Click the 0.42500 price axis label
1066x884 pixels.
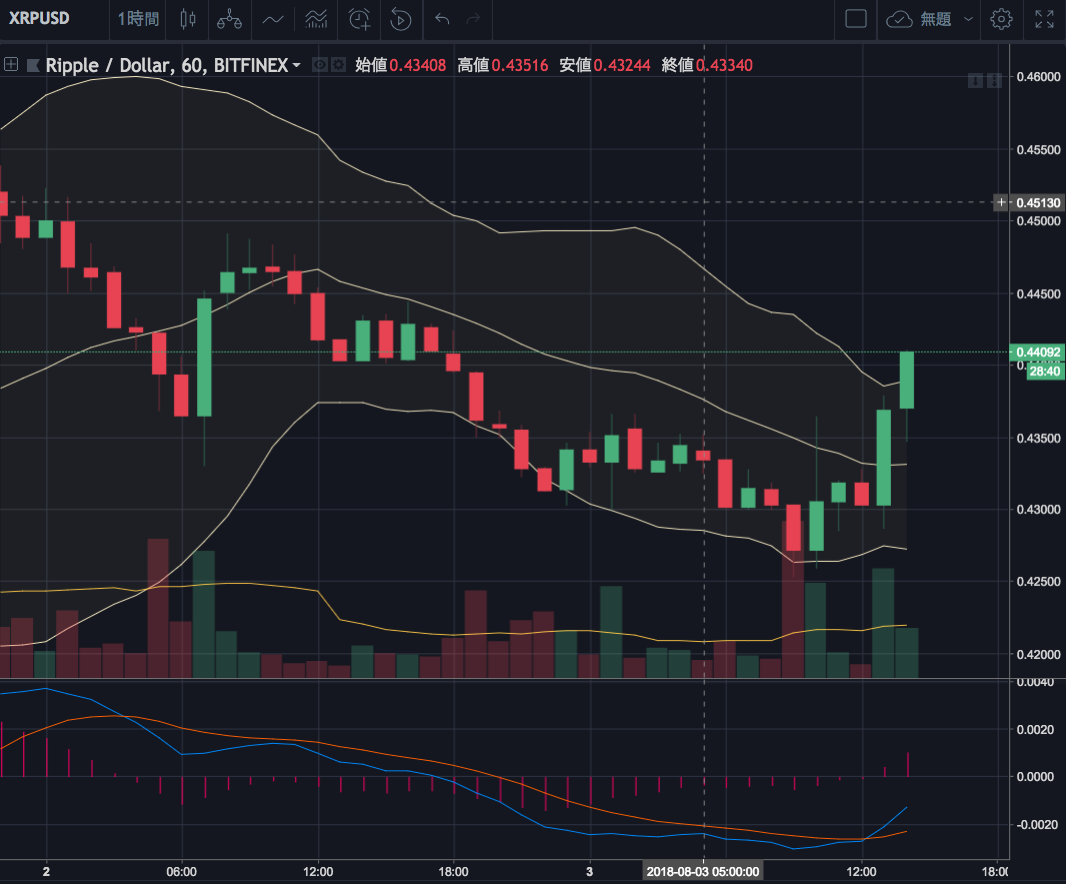tap(1038, 581)
